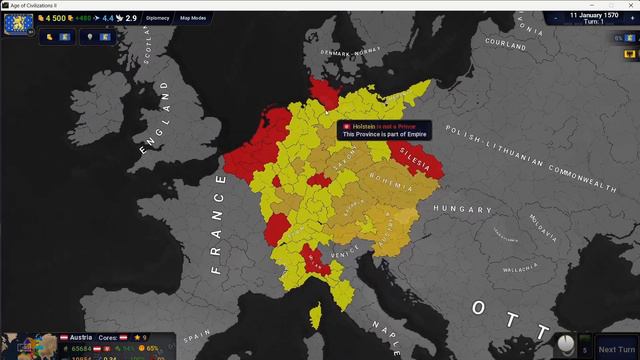Select the Silesia region on map
Screen dimensions: 640x360
click(x=416, y=160)
